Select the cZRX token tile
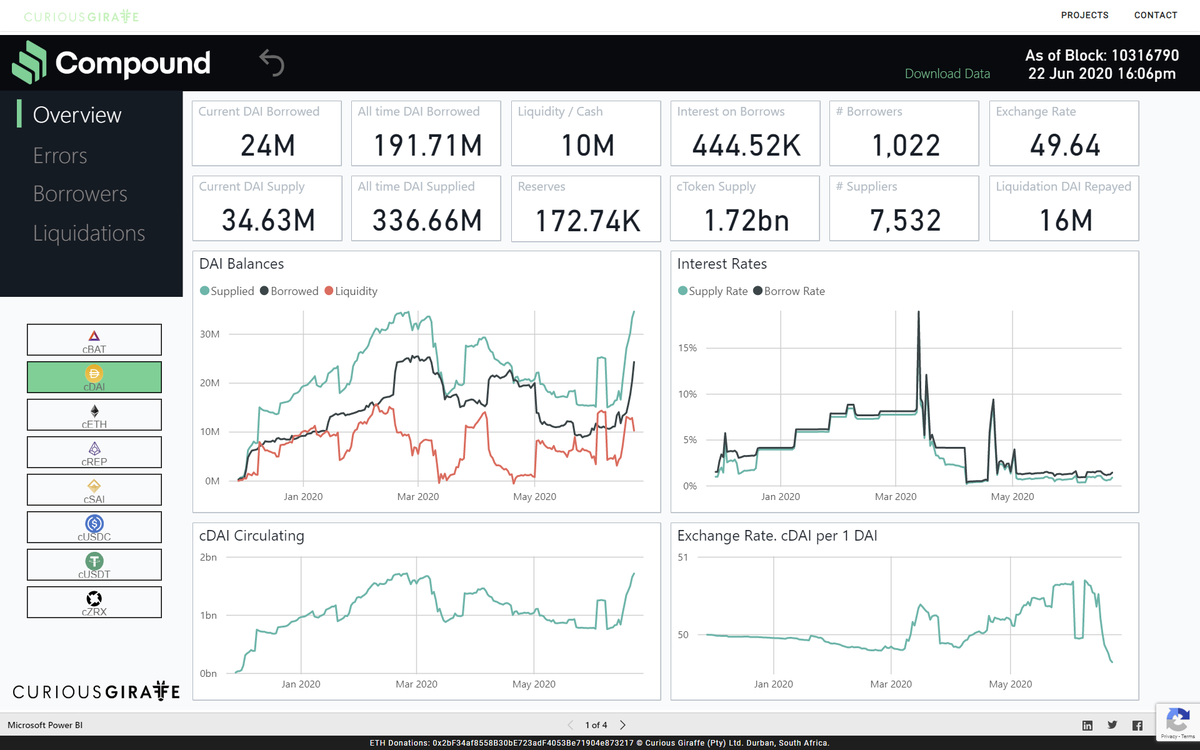This screenshot has width=1200, height=750. 94,602
